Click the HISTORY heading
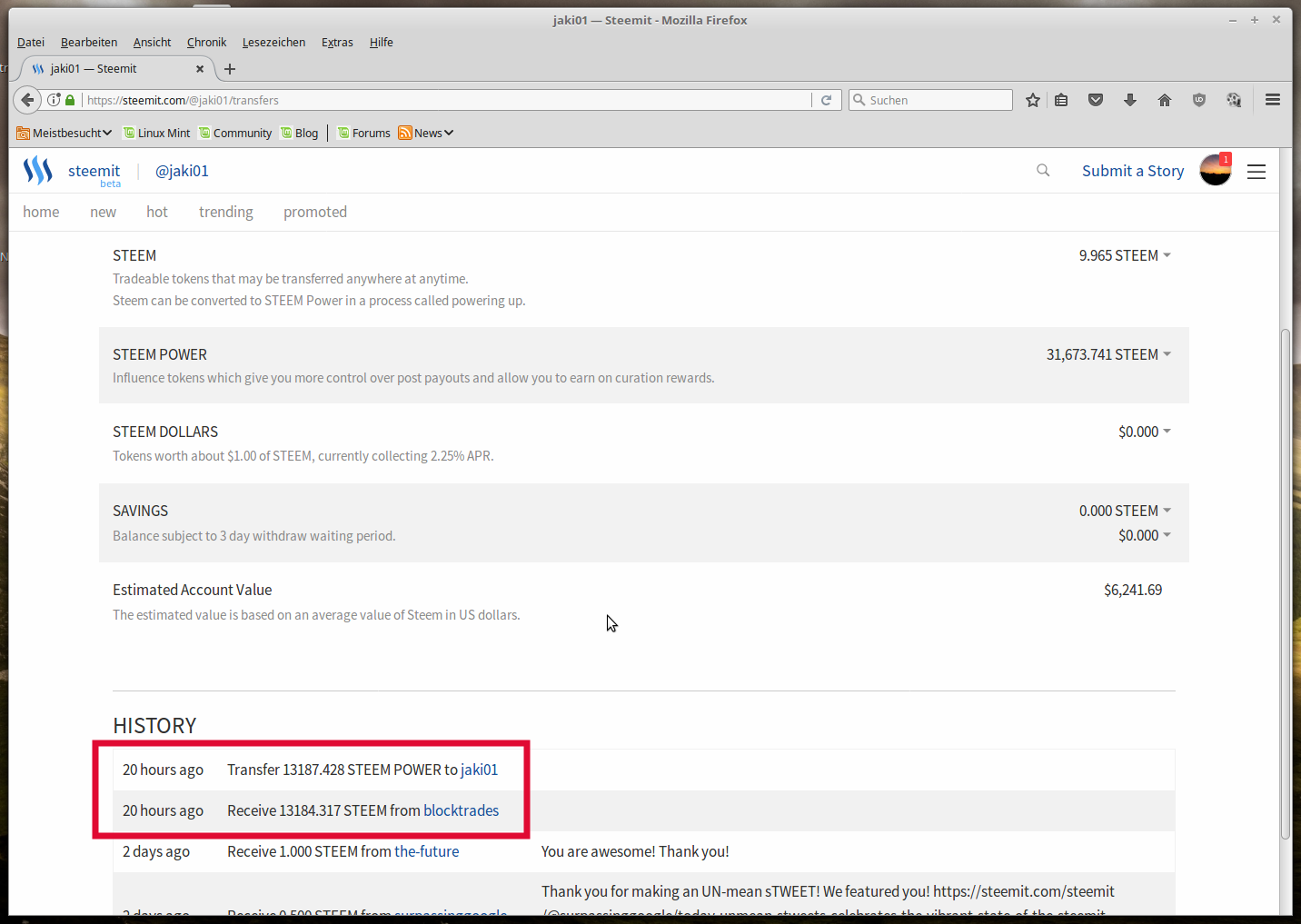 (154, 726)
